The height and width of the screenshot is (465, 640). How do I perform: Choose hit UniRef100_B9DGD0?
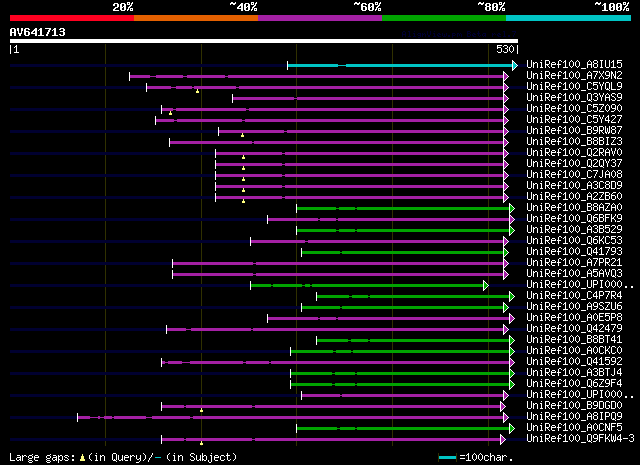574,406
